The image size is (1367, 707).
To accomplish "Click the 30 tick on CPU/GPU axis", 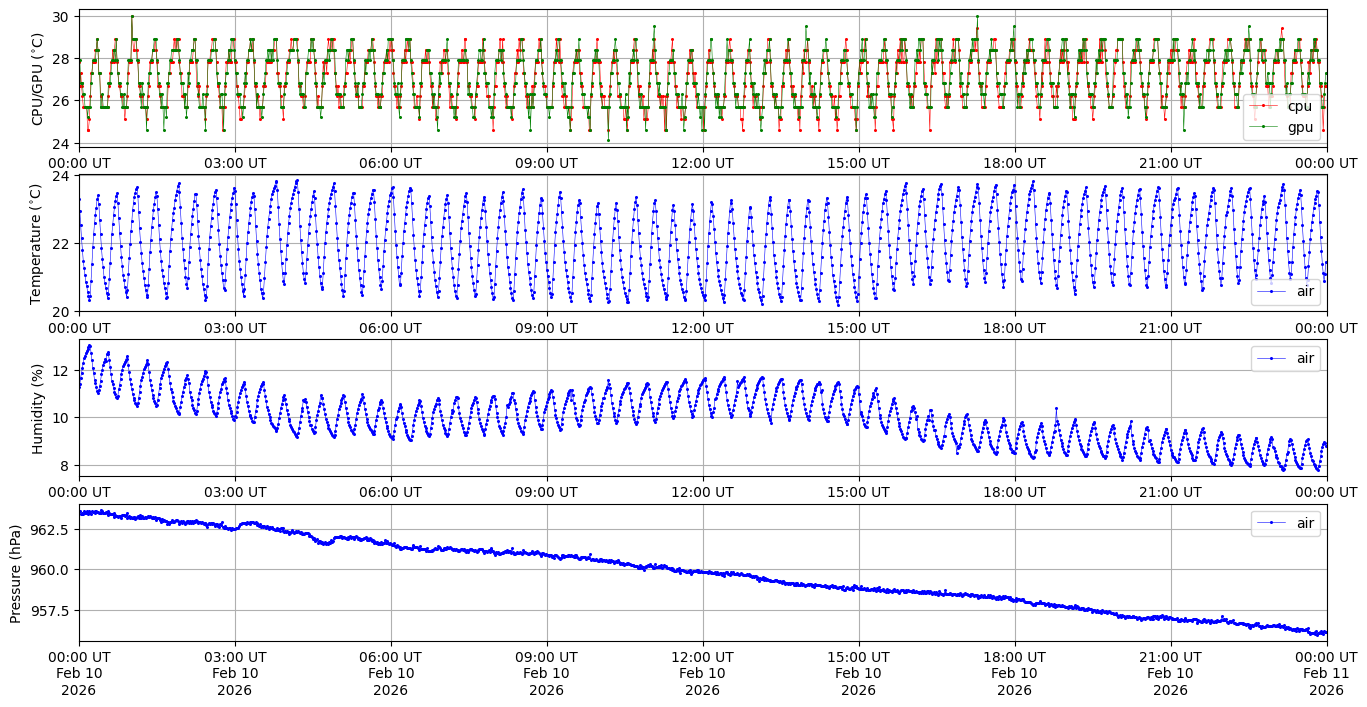I will click(60, 17).
